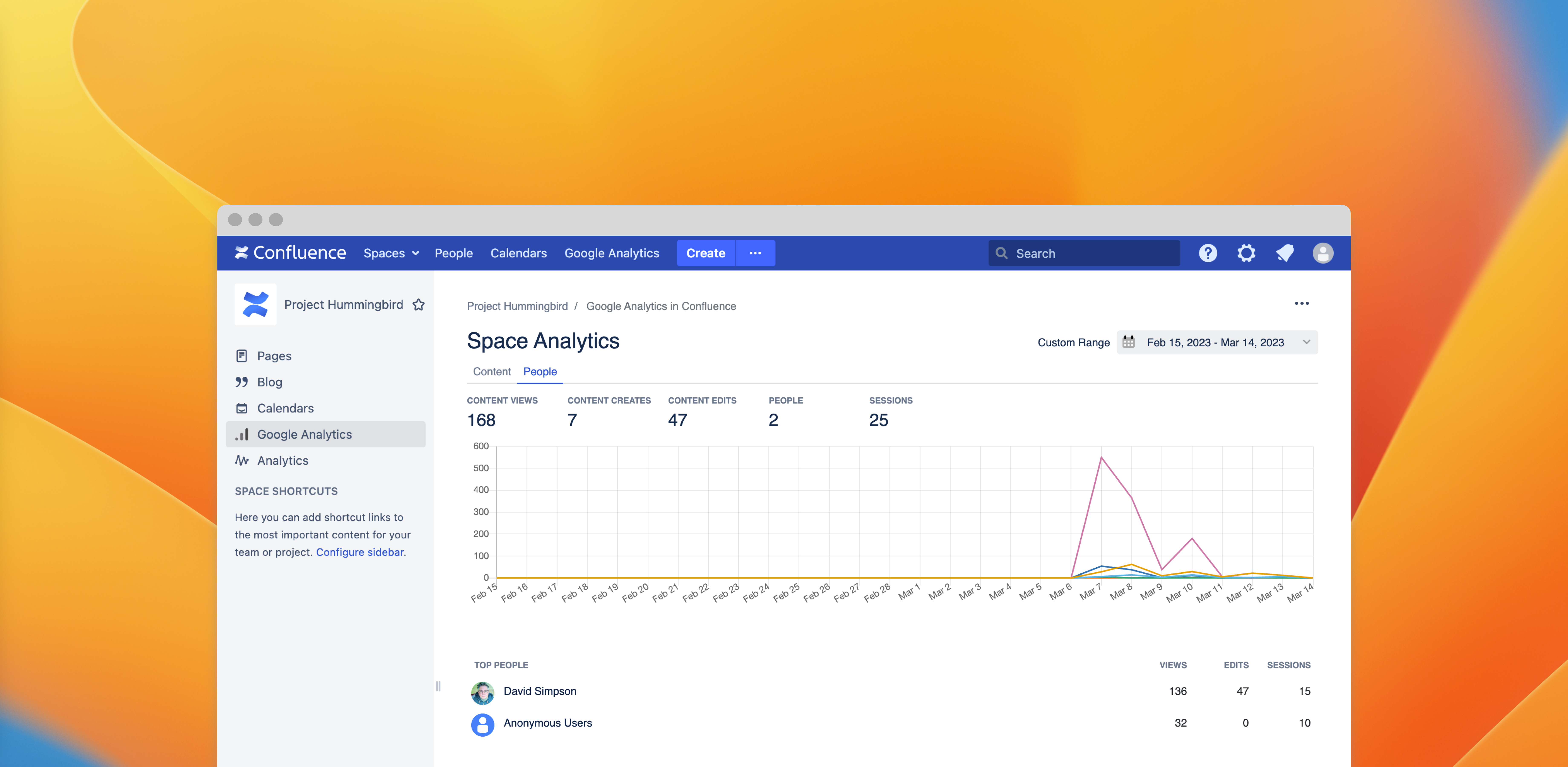
Task: Open the settings gear icon
Action: click(x=1246, y=253)
